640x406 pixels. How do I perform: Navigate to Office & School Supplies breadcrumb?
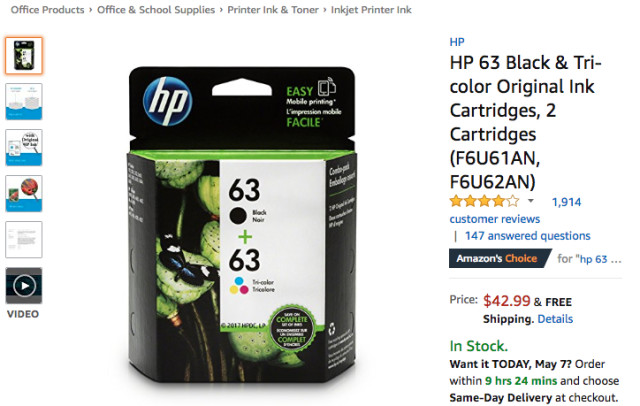click(x=156, y=10)
